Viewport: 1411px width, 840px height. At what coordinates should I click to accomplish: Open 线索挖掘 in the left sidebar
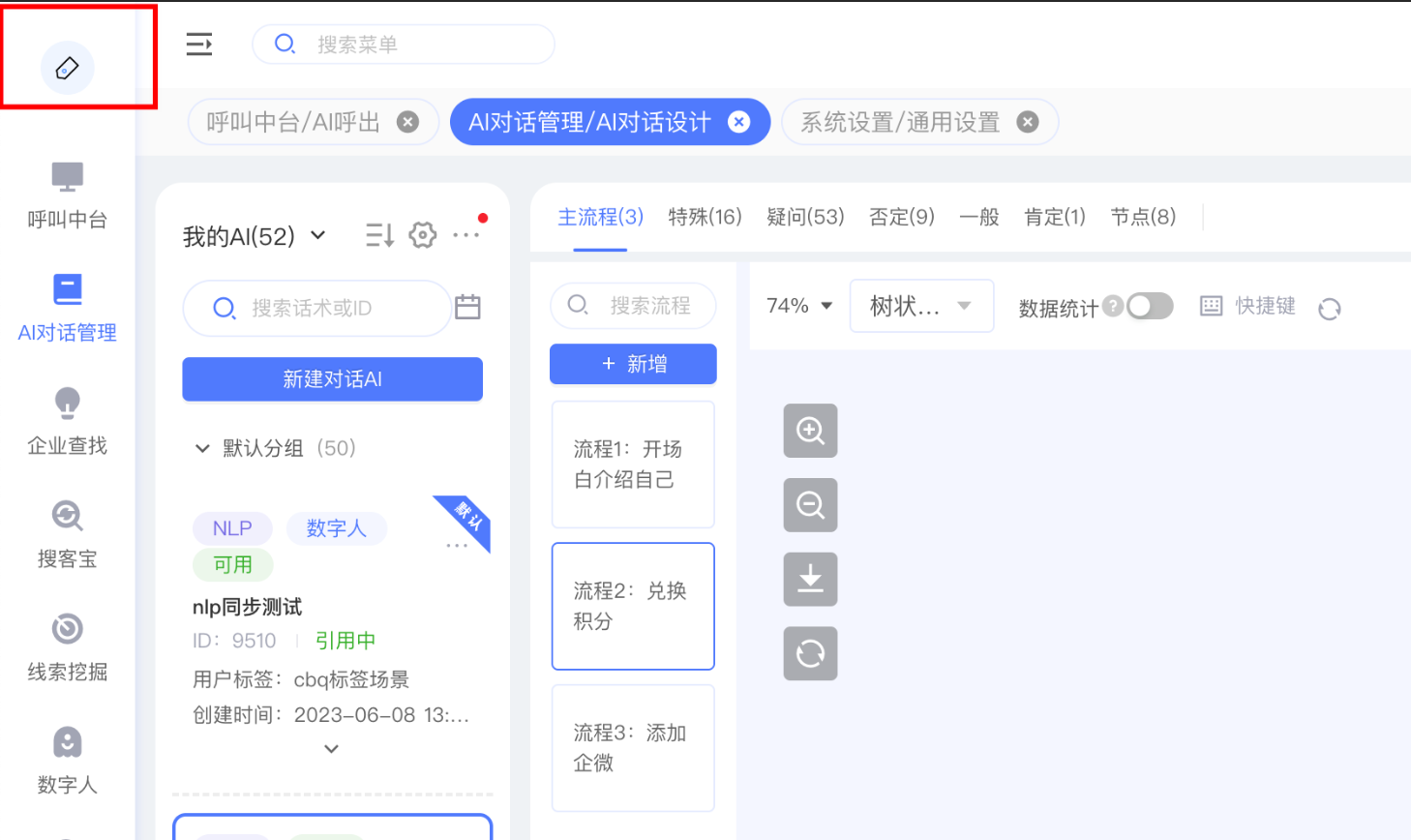(x=67, y=647)
